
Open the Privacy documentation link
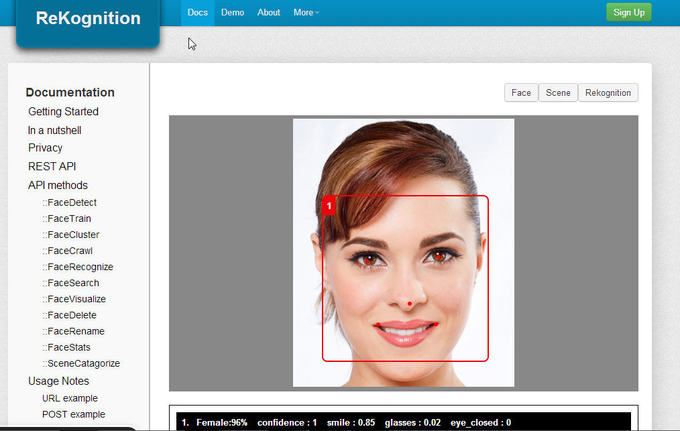pos(45,148)
